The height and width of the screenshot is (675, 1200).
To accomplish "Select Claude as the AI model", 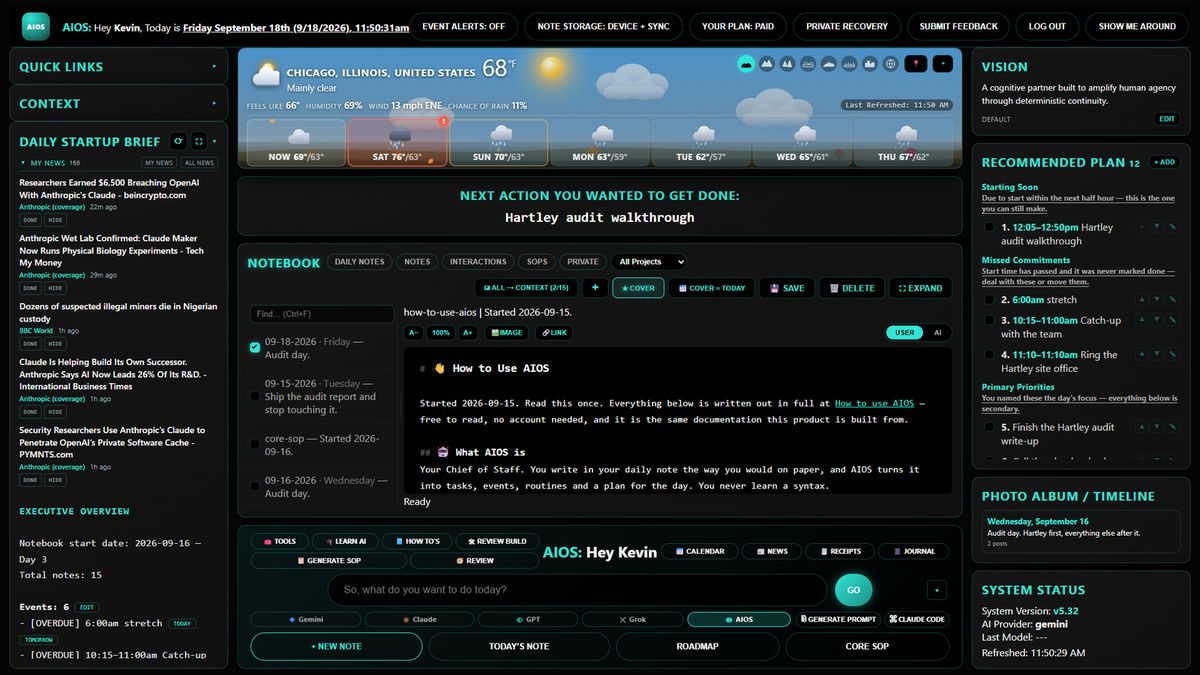I will [419, 619].
